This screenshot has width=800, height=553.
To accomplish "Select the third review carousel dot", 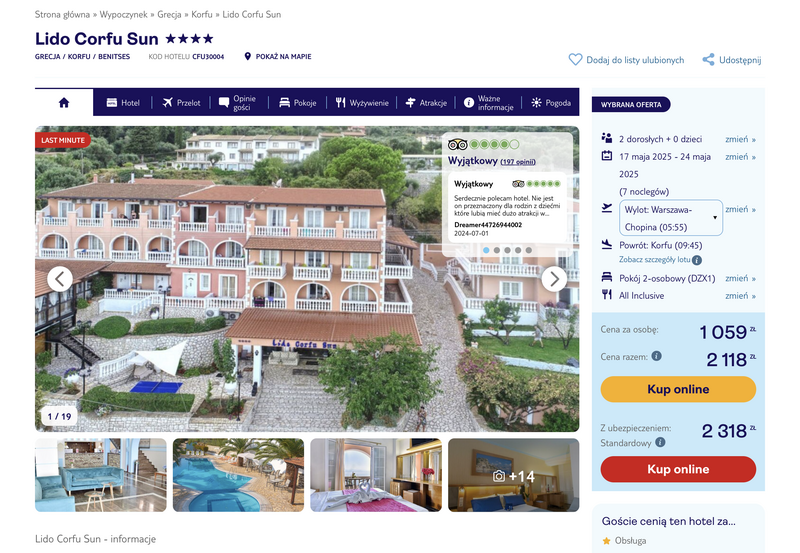I will tap(507, 250).
